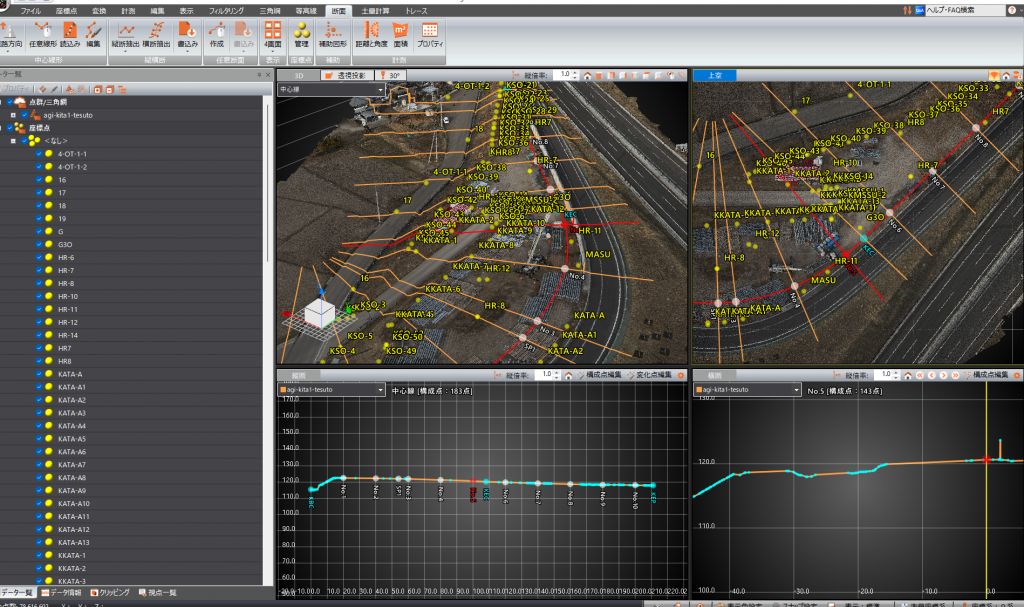Click the ヘルプ・FAQ検索 search field

coord(965,10)
